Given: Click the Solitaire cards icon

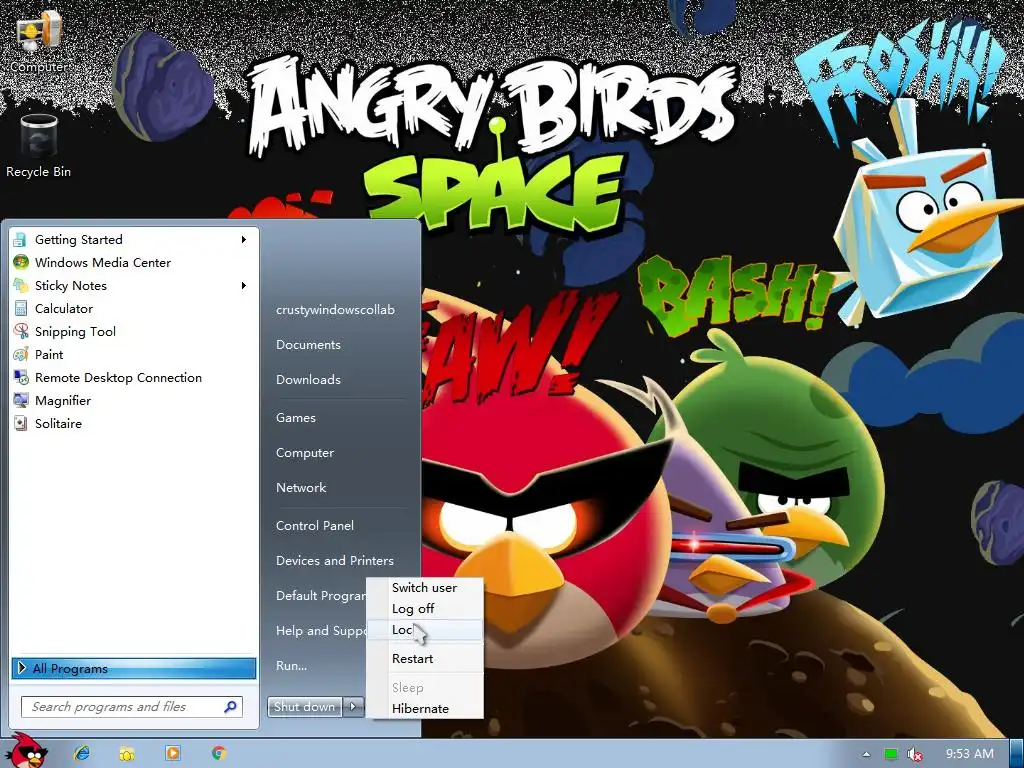Looking at the screenshot, I should [x=21, y=423].
